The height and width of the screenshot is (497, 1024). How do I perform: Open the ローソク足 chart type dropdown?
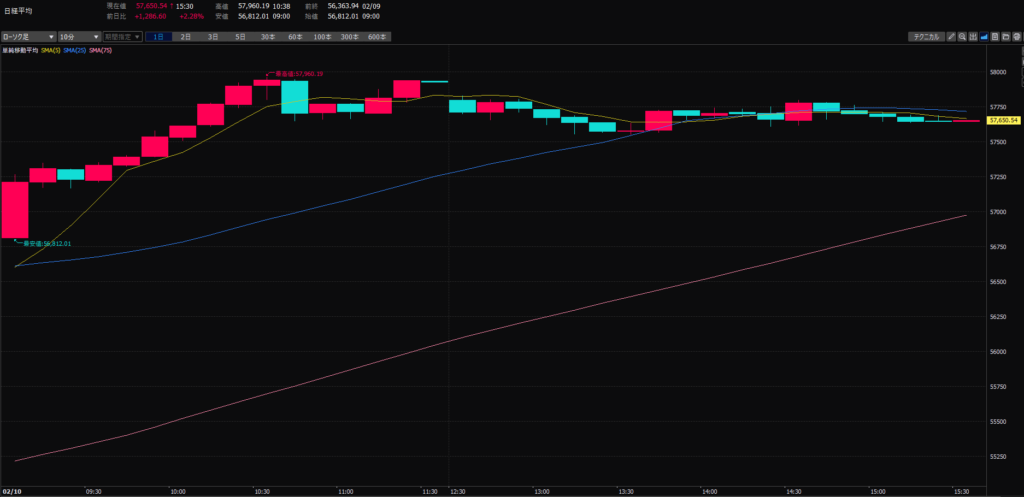[28, 37]
